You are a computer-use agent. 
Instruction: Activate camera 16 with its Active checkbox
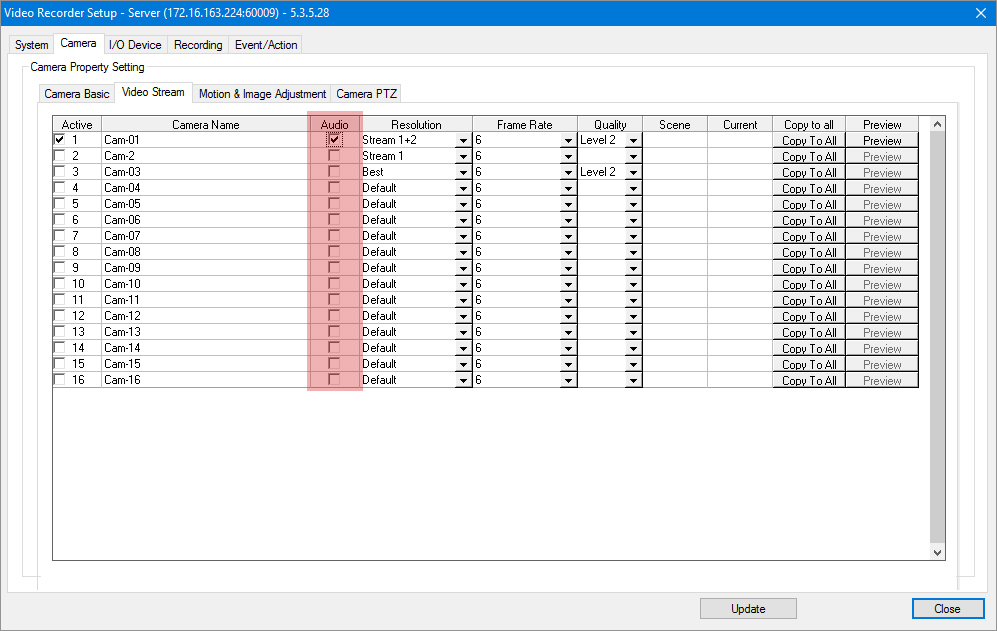click(60, 380)
